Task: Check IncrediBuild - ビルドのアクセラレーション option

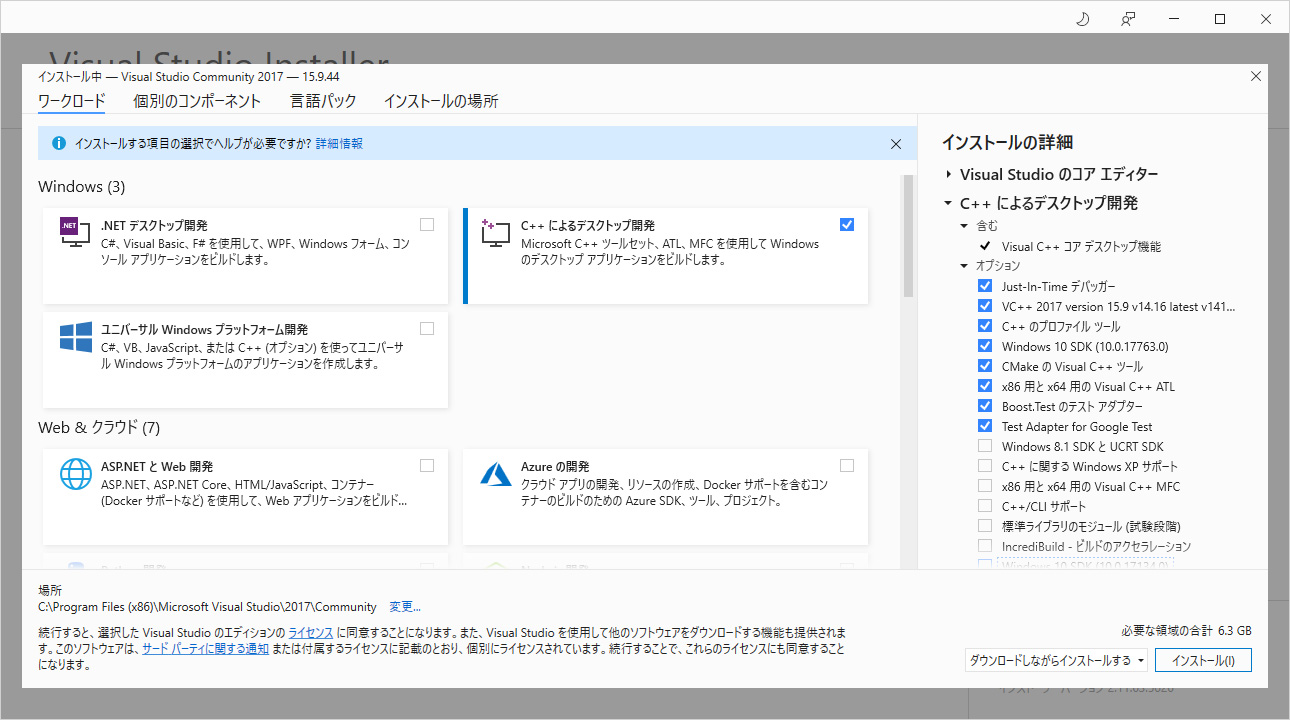Action: [985, 546]
